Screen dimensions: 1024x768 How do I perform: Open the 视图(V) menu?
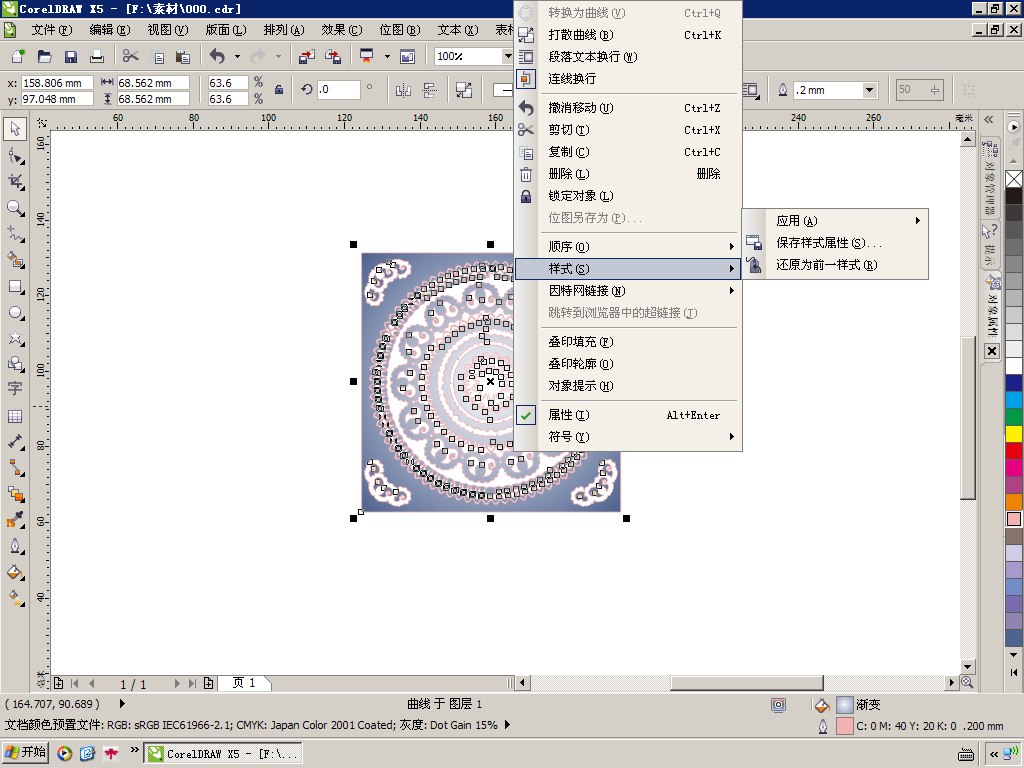pos(168,30)
